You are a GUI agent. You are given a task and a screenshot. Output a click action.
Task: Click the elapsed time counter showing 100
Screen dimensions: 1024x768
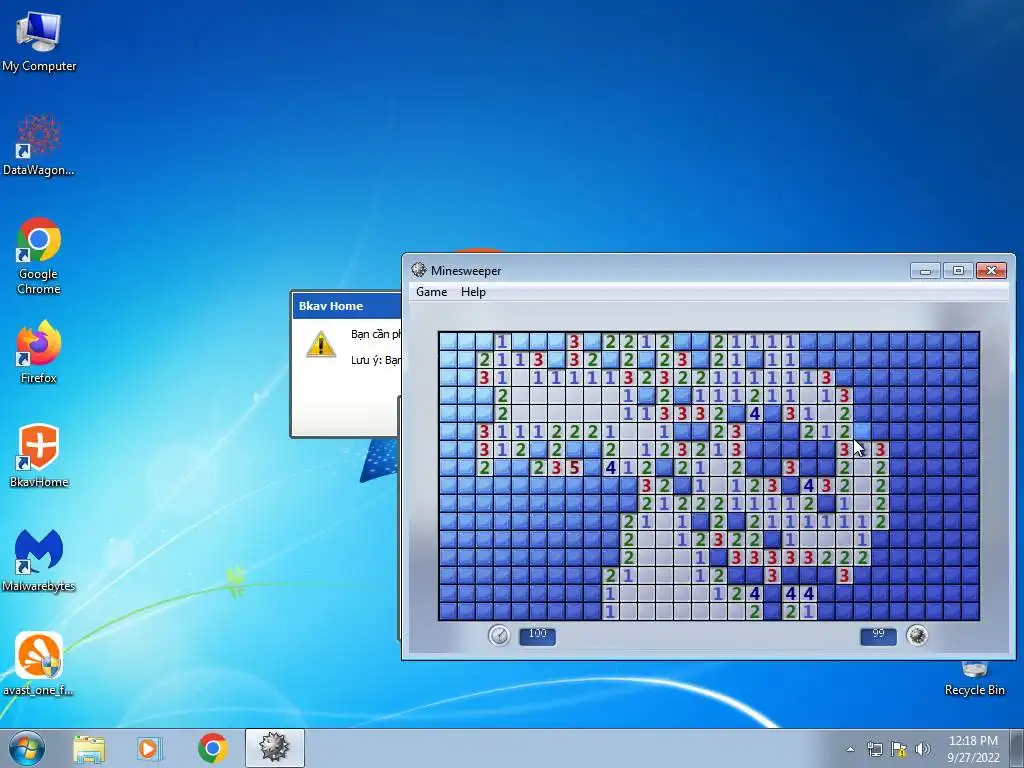pyautogui.click(x=537, y=635)
